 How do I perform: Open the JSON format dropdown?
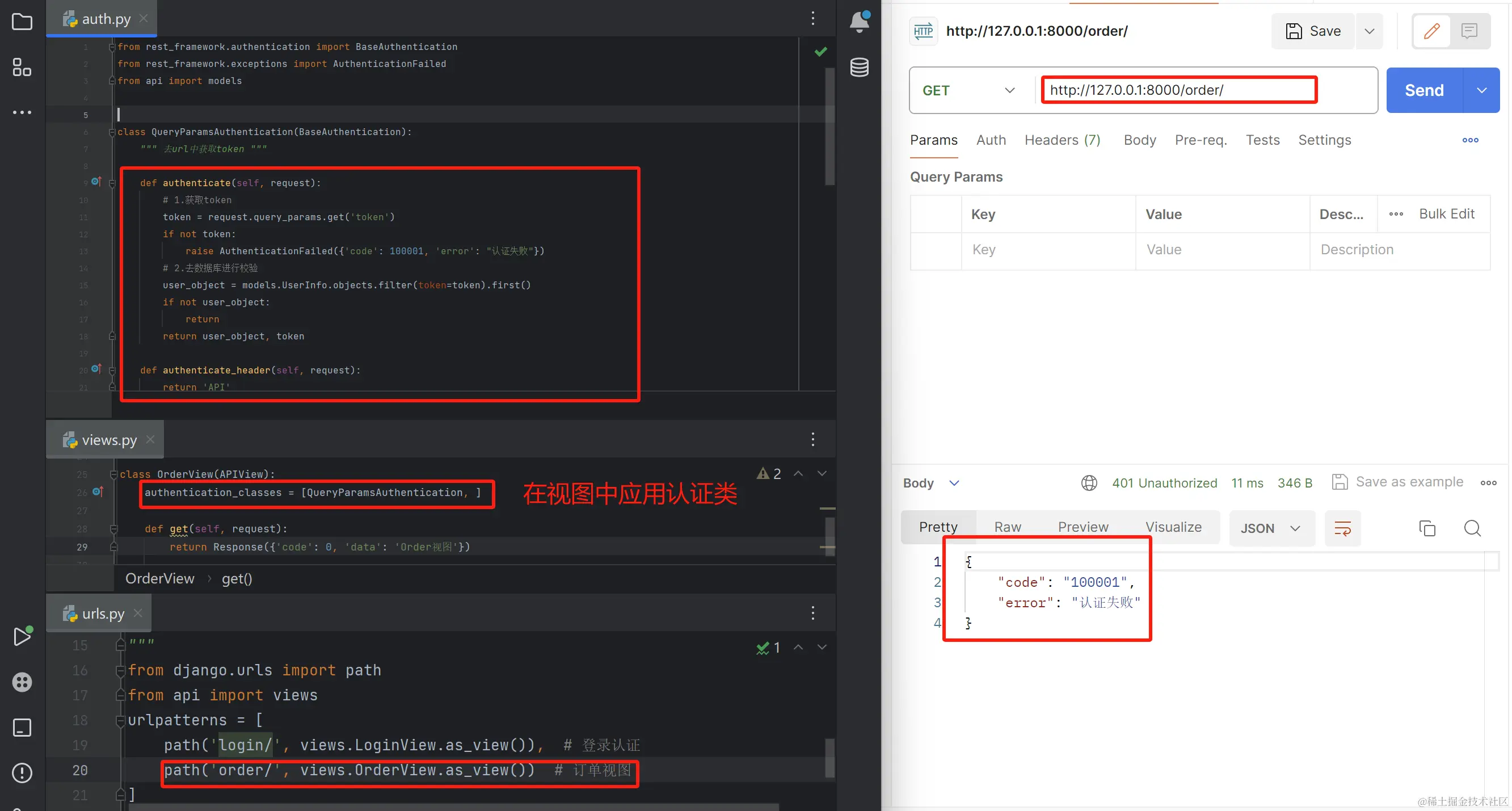[1271, 528]
